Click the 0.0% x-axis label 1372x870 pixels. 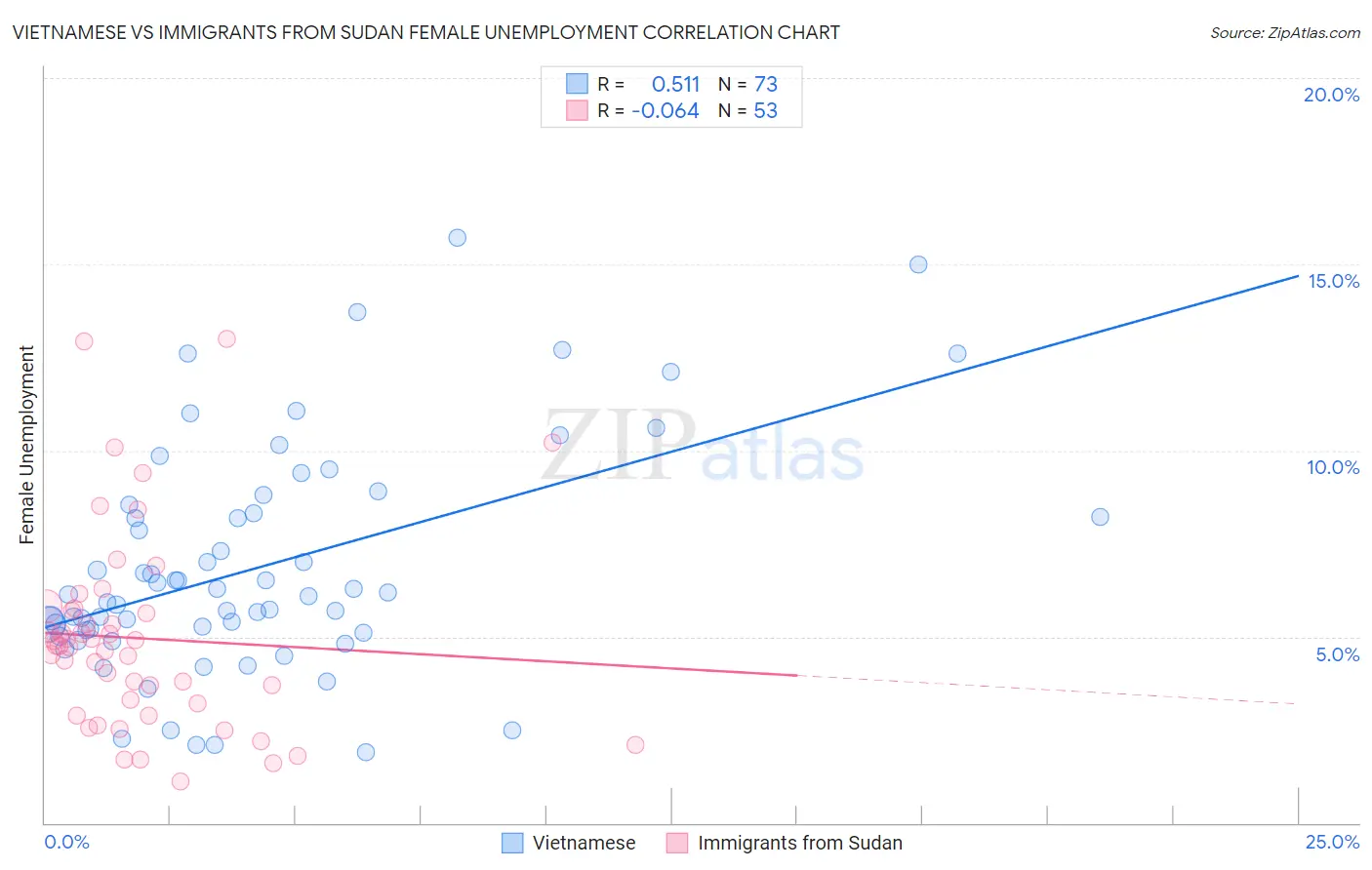[66, 842]
